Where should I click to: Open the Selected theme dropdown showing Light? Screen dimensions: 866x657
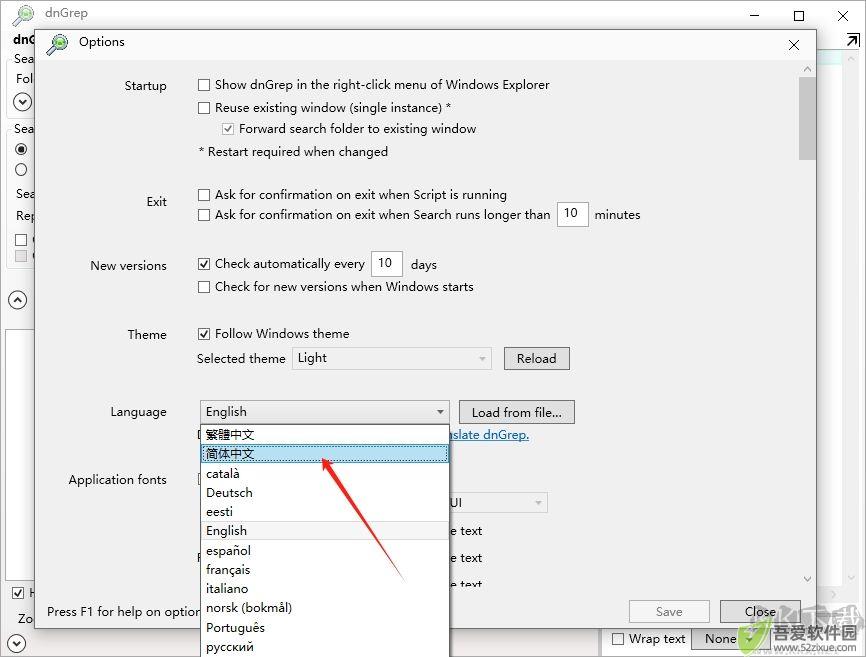point(392,358)
